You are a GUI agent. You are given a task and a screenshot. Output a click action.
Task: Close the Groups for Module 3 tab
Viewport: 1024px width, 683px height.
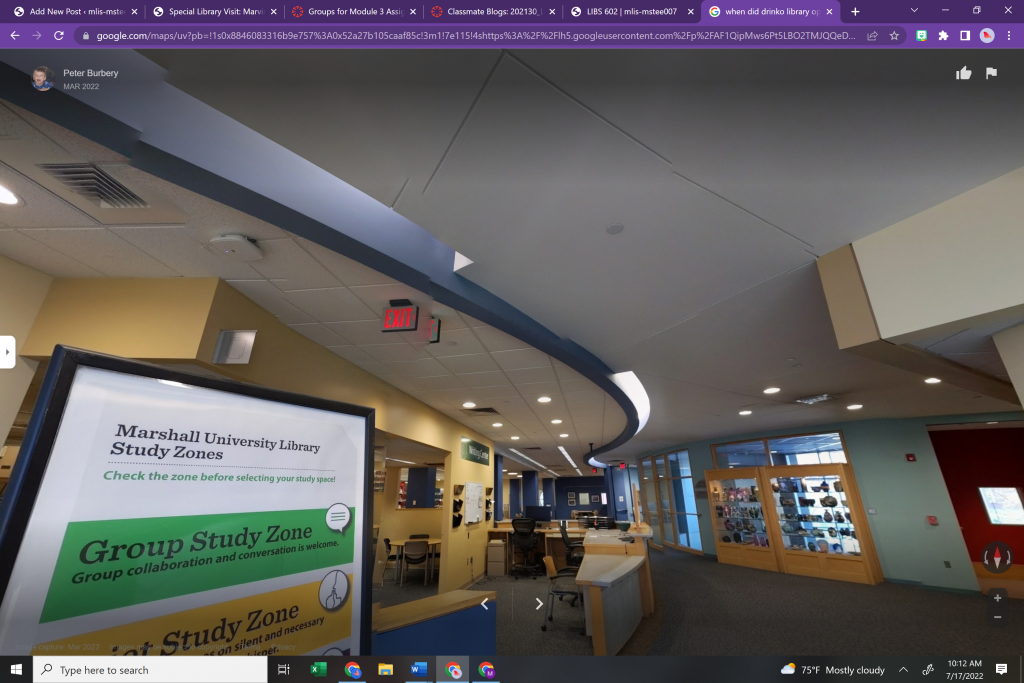[413, 12]
